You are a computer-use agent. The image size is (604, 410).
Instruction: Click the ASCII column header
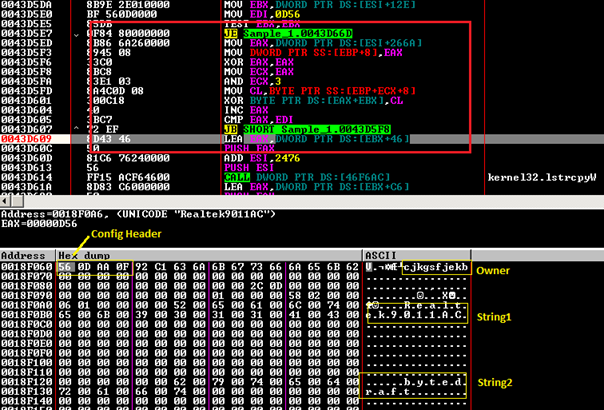(x=382, y=255)
